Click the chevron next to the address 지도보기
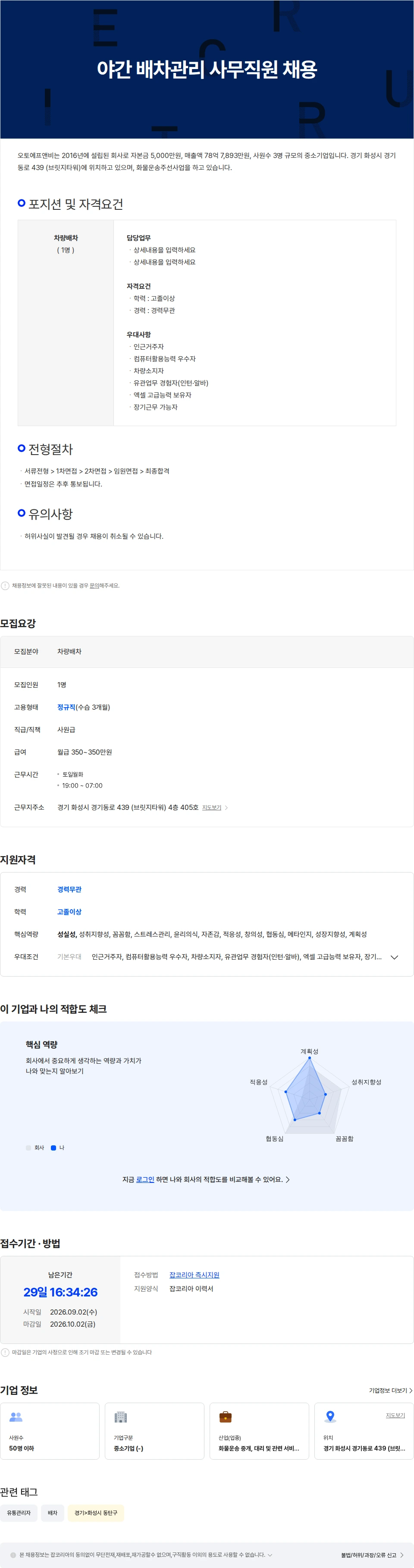 click(226, 808)
